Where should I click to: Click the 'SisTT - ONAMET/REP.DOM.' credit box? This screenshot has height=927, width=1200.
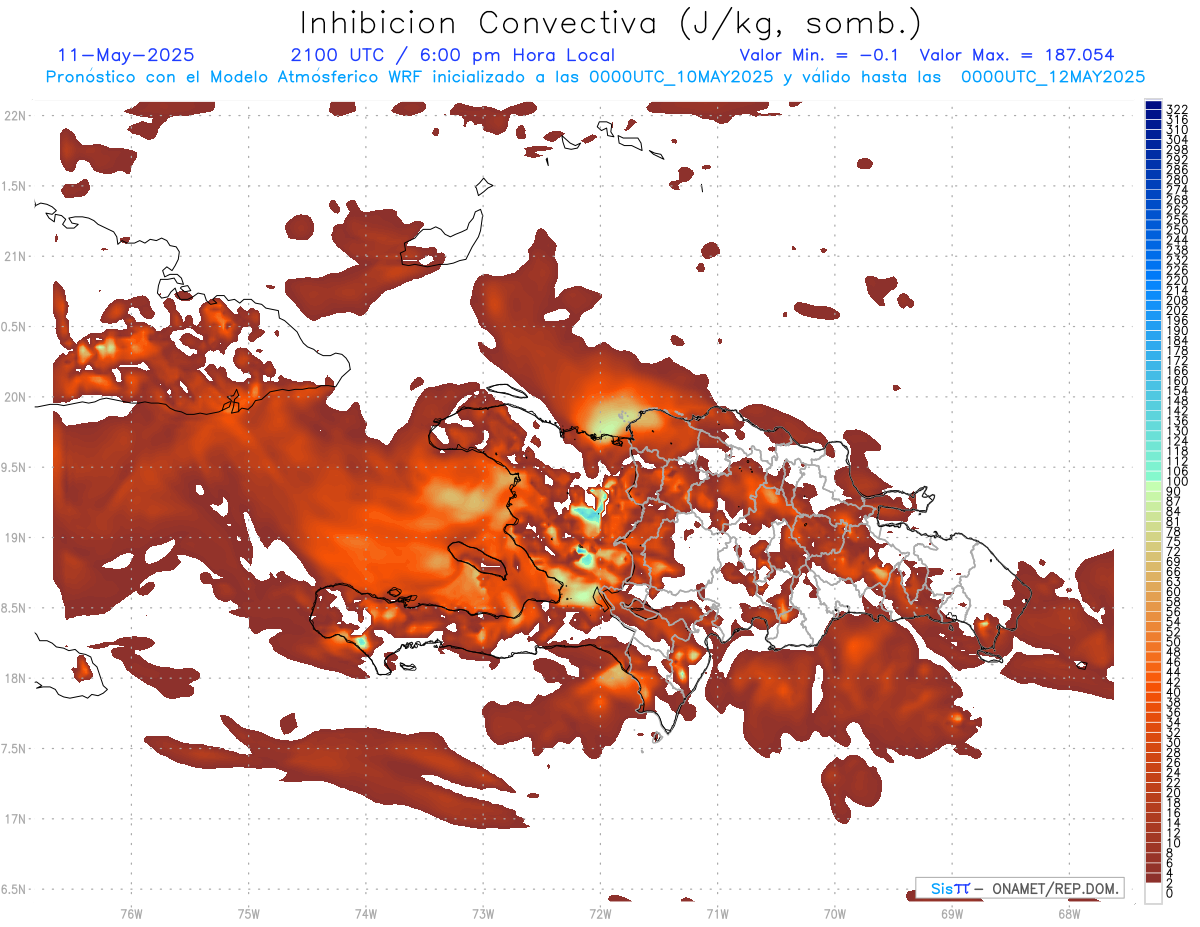pos(1019,888)
